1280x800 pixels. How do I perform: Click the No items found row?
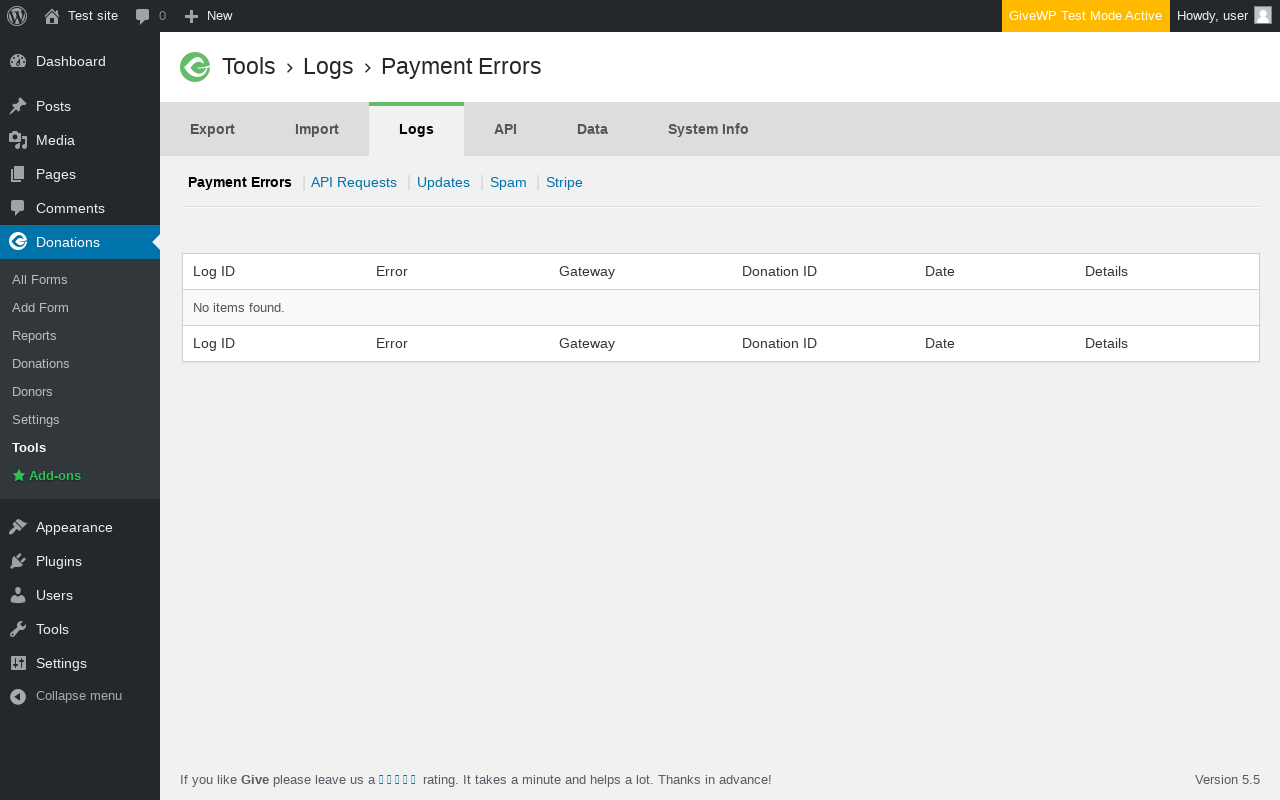pyautogui.click(x=720, y=307)
